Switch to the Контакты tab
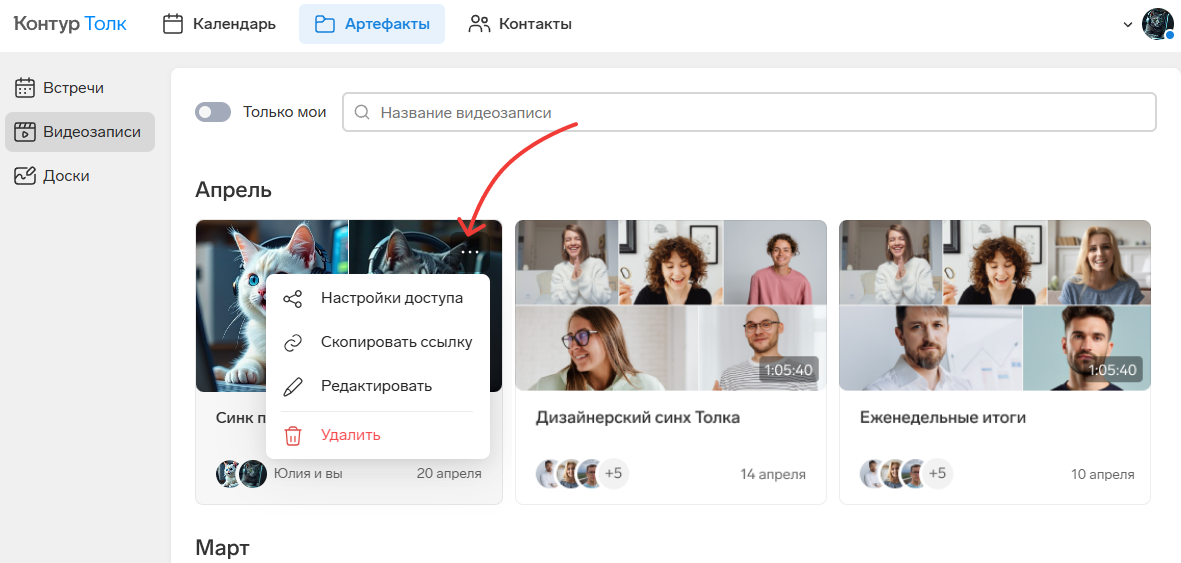Viewport: 1181px width, 563px height. pyautogui.click(x=520, y=24)
